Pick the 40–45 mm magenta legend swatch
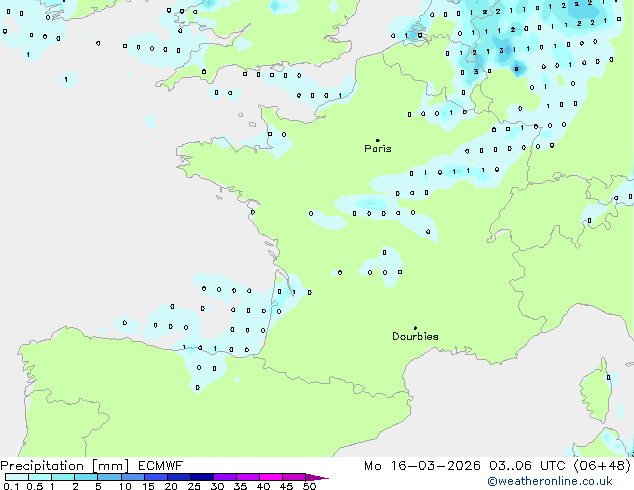The image size is (634, 490). click(x=271, y=477)
